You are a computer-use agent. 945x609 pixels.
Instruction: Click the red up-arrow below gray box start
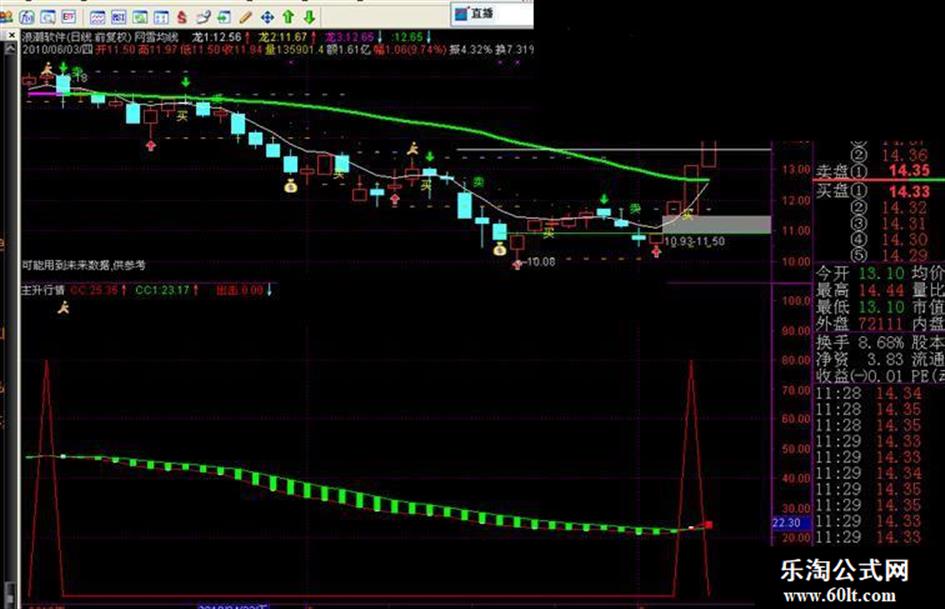(x=656, y=251)
